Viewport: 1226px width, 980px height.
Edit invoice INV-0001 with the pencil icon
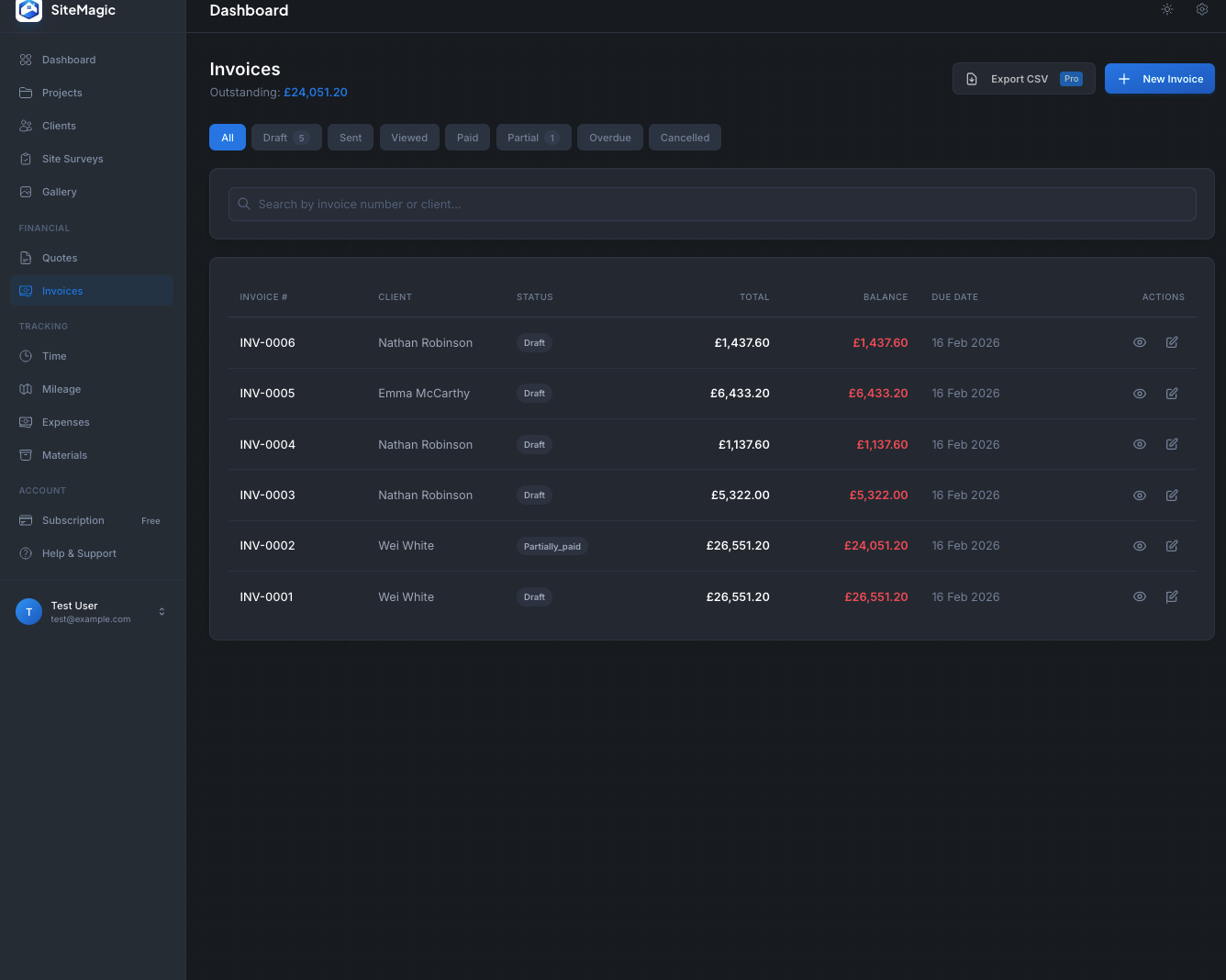[1172, 596]
